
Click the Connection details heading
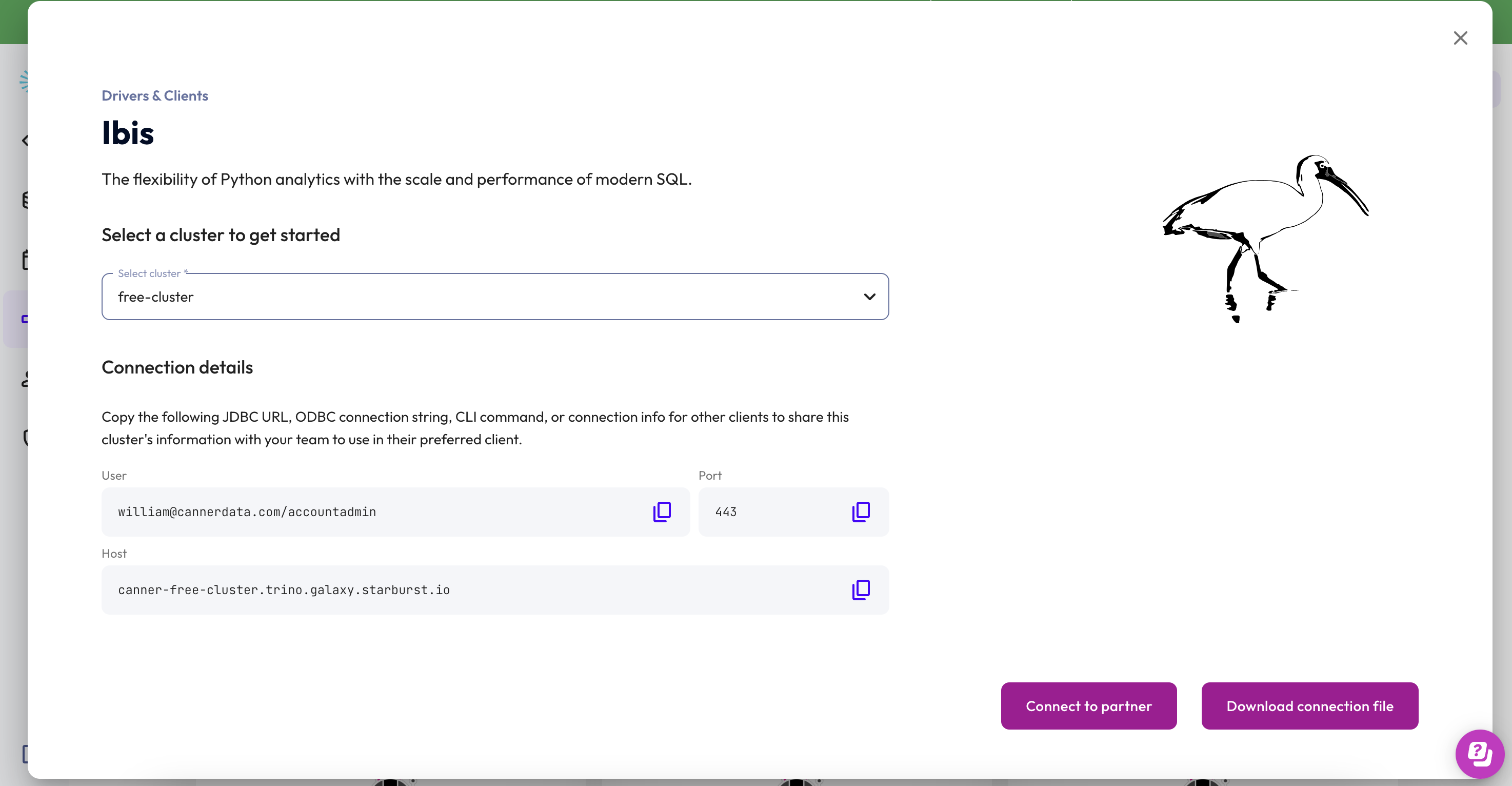tap(176, 367)
